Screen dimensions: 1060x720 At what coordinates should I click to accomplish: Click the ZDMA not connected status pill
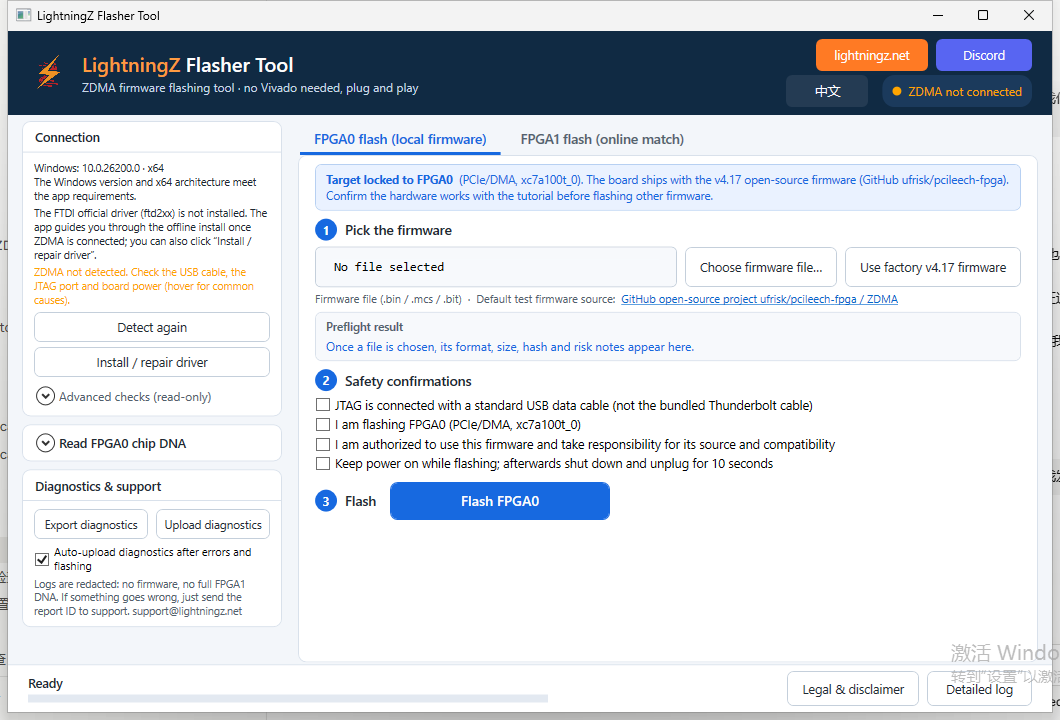957,91
